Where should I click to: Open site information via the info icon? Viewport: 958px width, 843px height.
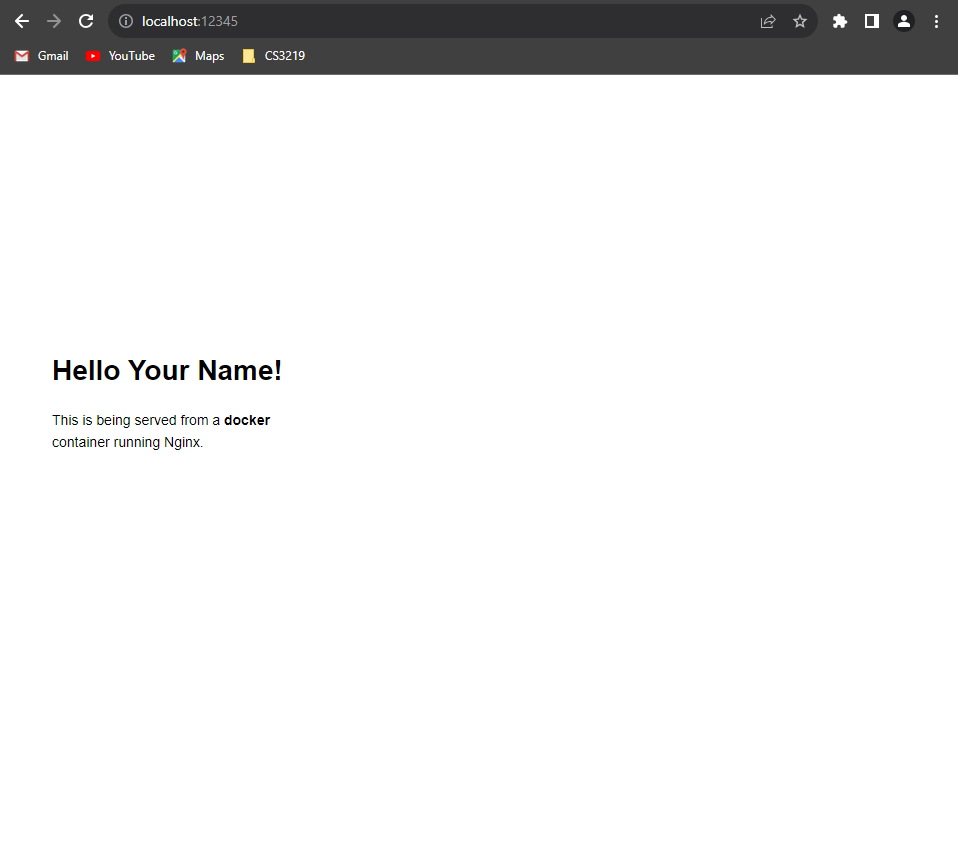[x=125, y=21]
